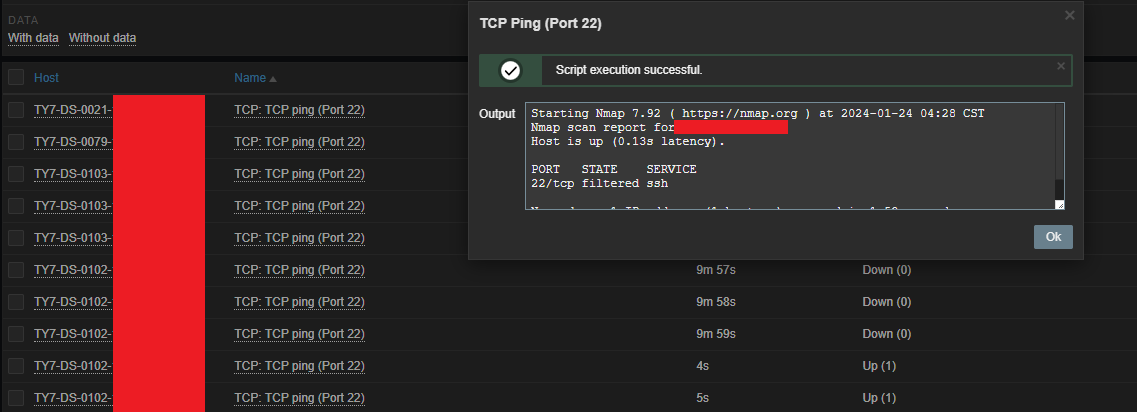1137x412 pixels.
Task: Sort the table by Host column
Action: click(46, 78)
